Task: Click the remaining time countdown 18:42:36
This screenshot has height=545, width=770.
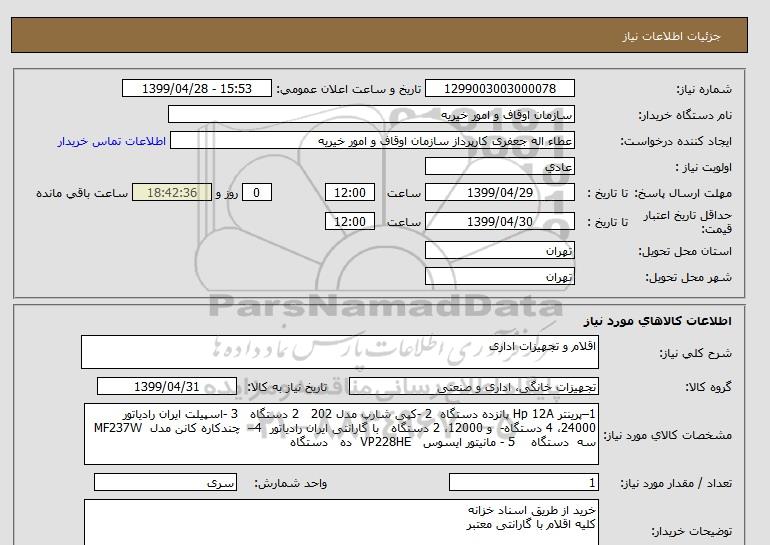Action: pos(172,192)
